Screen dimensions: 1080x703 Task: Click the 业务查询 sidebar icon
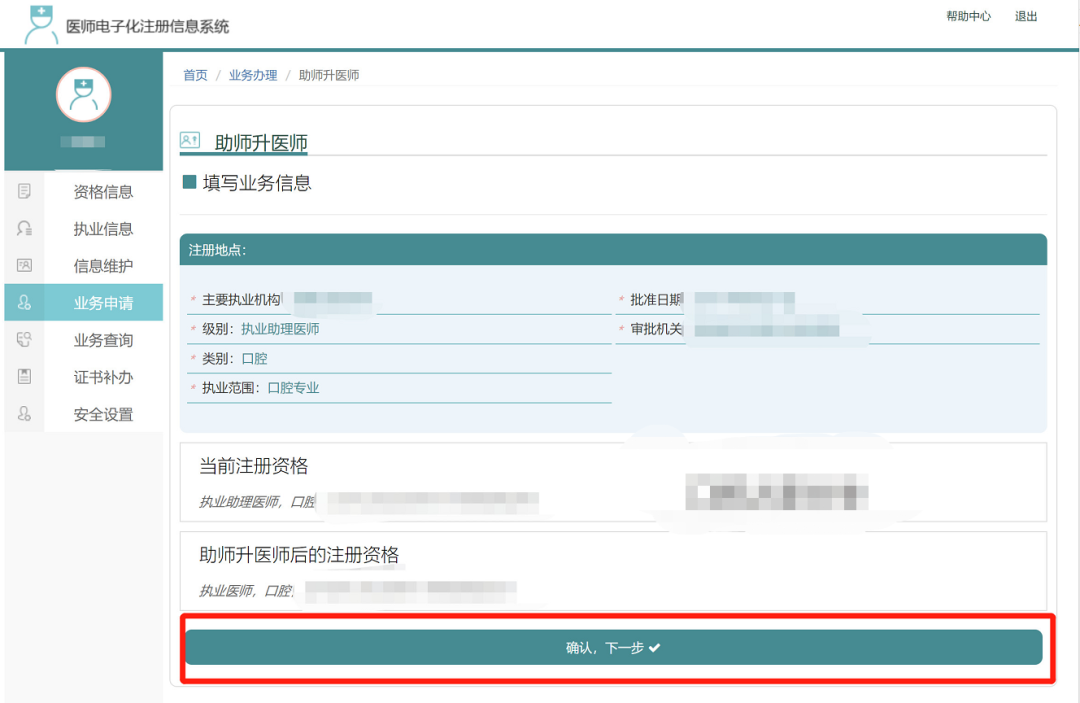tap(25, 340)
